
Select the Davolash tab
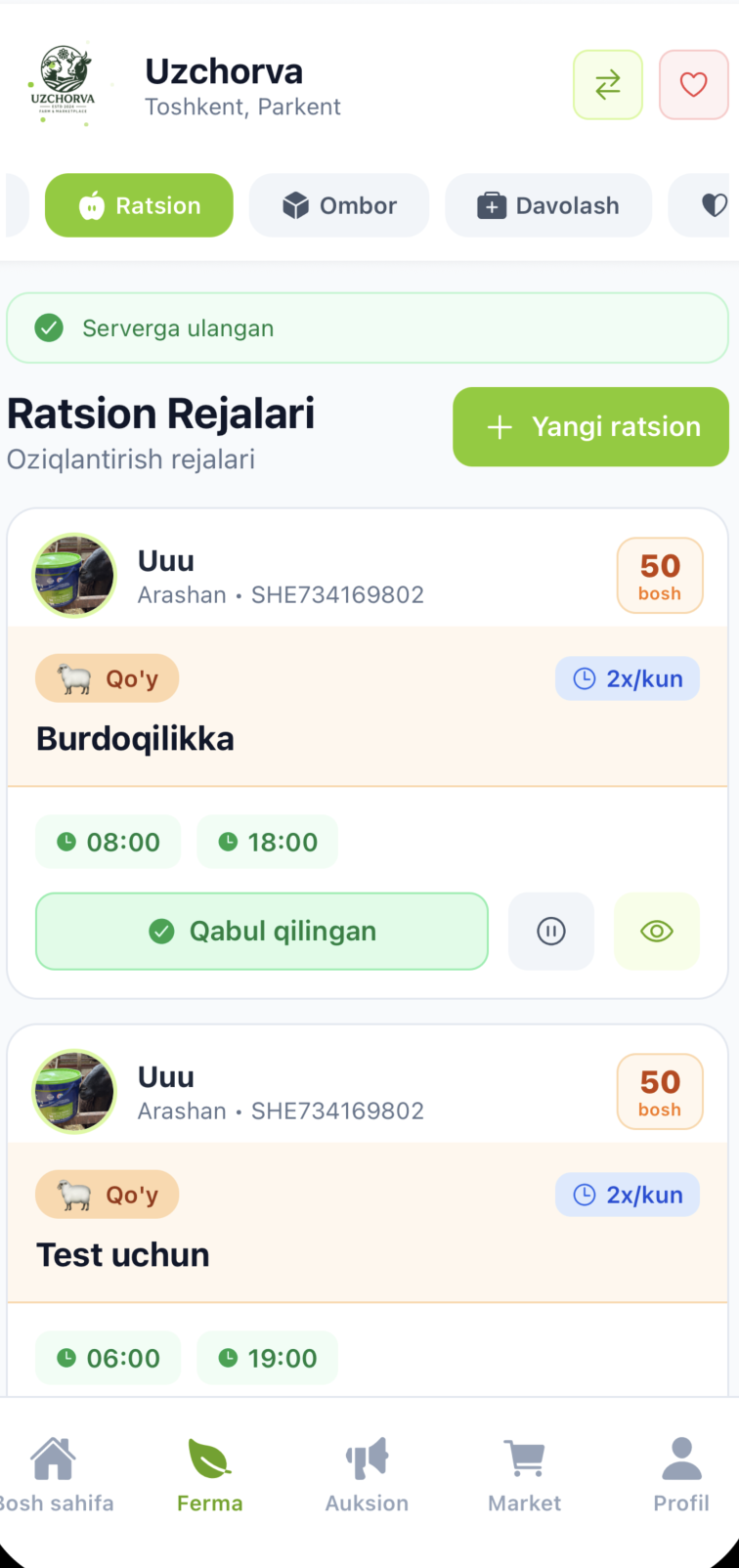click(x=547, y=205)
